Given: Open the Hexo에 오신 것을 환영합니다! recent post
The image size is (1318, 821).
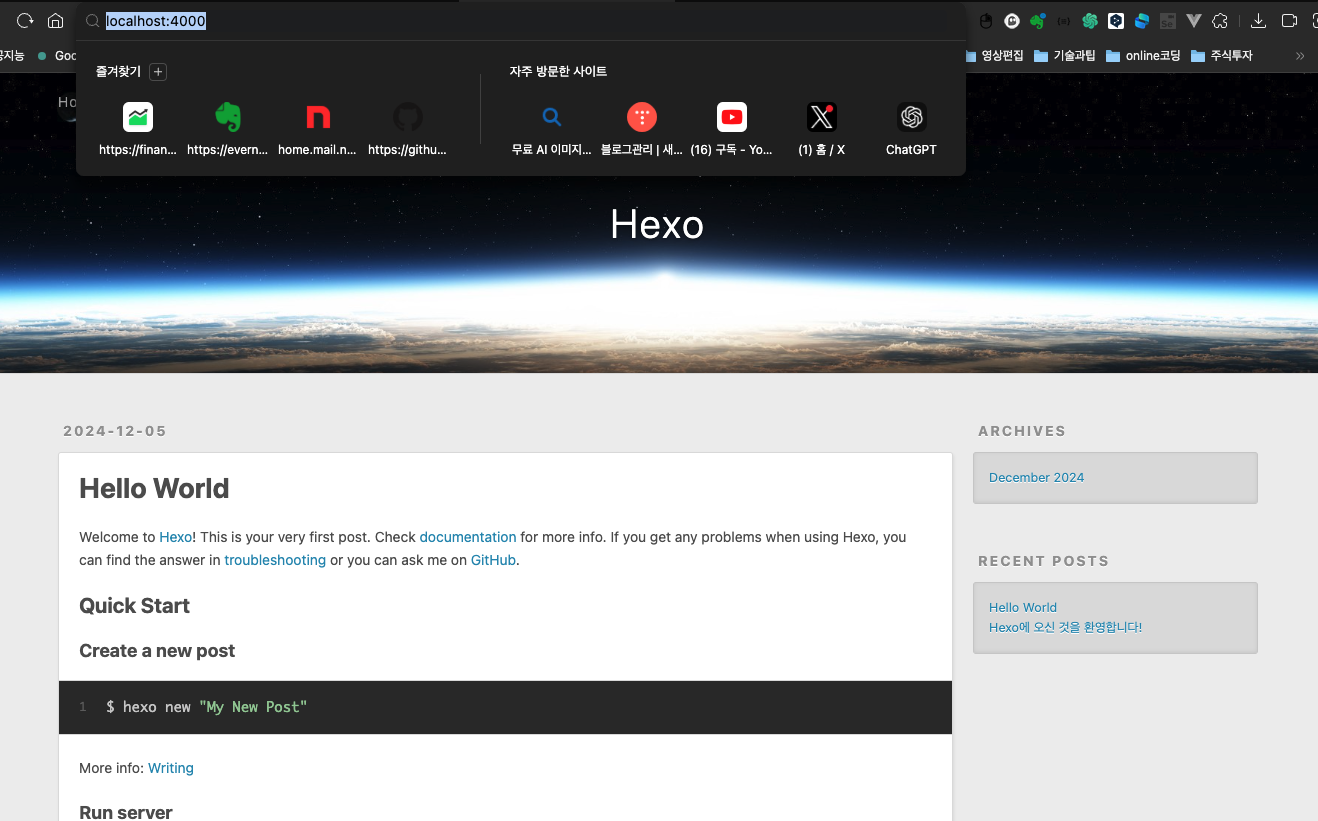Looking at the screenshot, I should pos(1065,627).
